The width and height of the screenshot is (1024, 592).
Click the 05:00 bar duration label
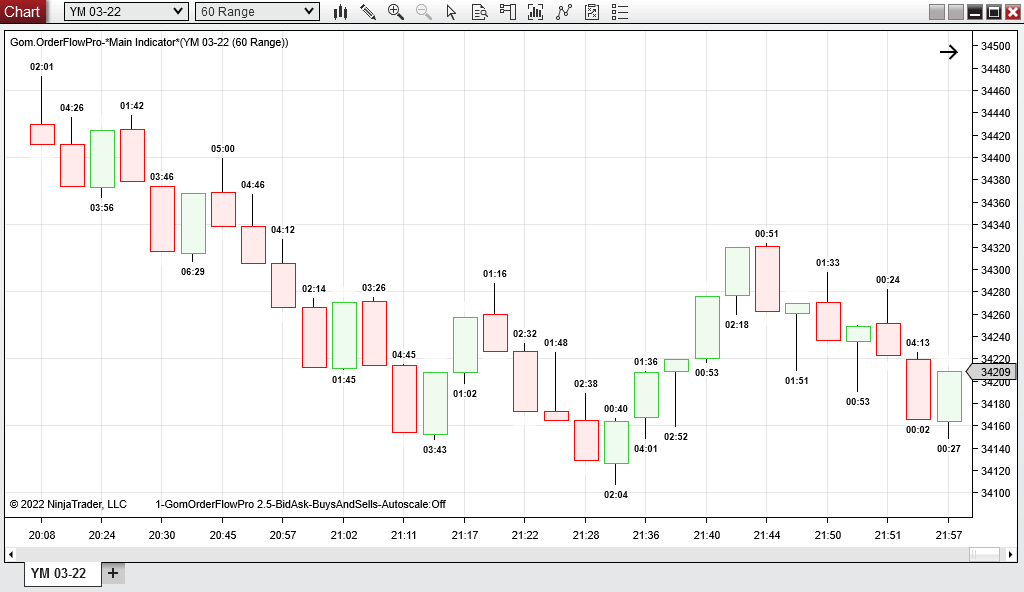[223, 149]
